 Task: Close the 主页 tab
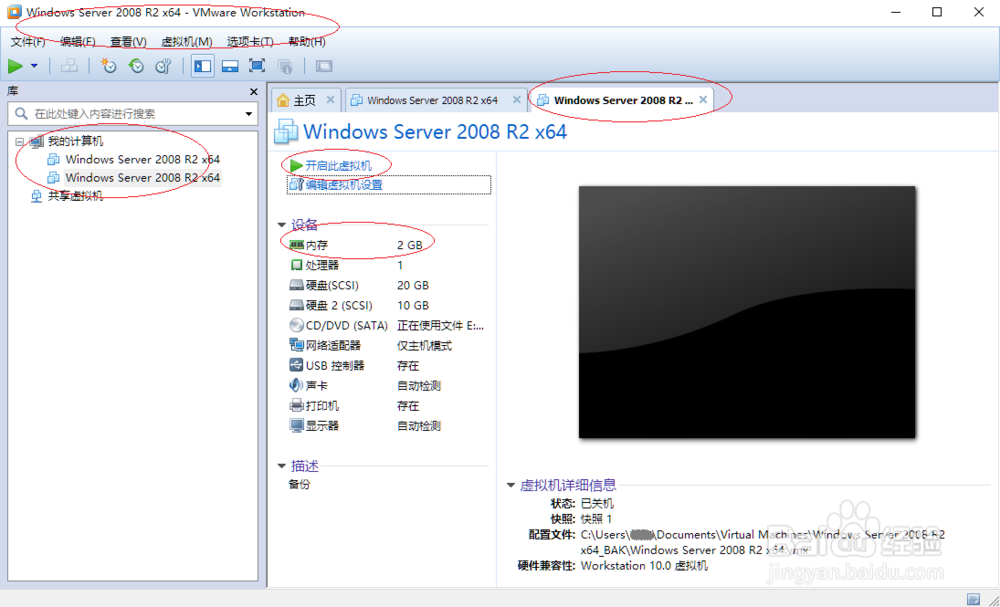(330, 99)
